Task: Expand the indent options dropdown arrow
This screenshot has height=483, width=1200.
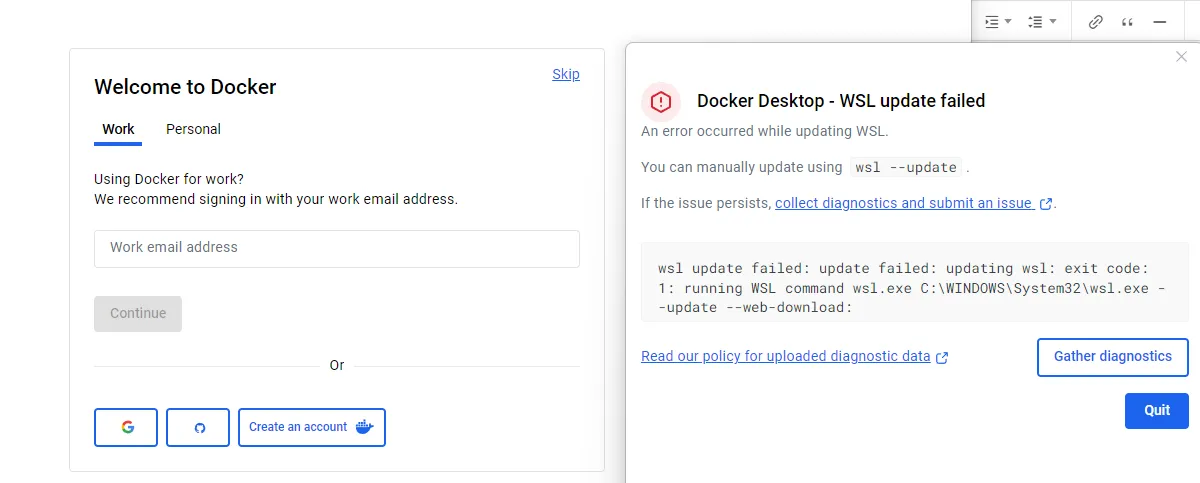Action: pyautogui.click(x=1008, y=21)
